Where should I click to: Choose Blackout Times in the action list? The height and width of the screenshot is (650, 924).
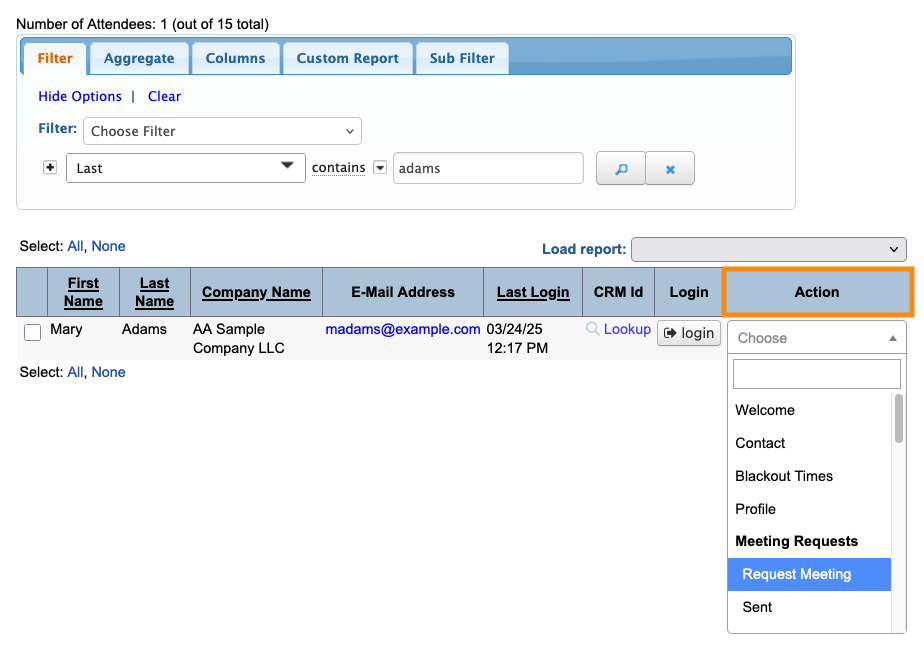(x=784, y=476)
